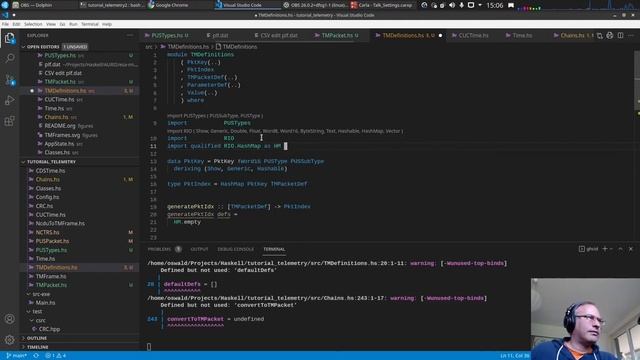
Task: Open the Output panel tab
Action: 199,249
